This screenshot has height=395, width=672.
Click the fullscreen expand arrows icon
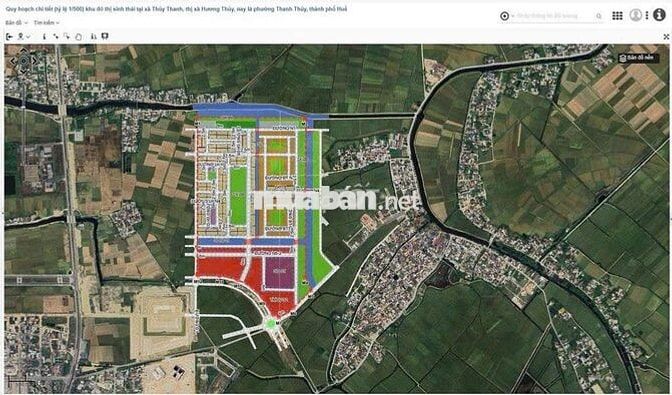(x=666, y=37)
